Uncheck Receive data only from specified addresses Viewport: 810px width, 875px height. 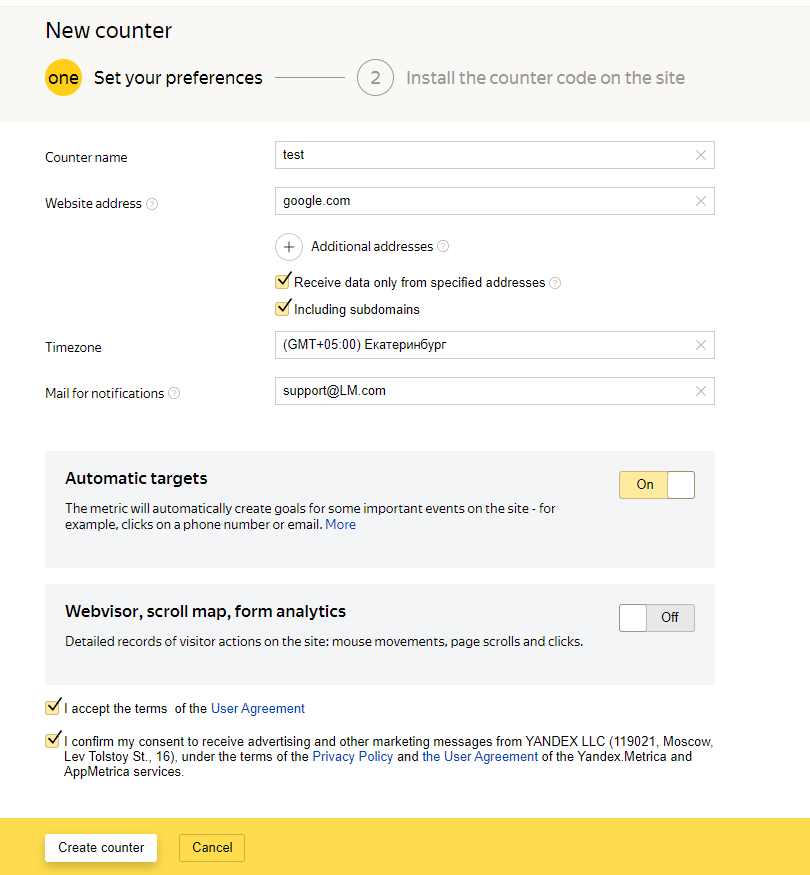pyautogui.click(x=282, y=282)
